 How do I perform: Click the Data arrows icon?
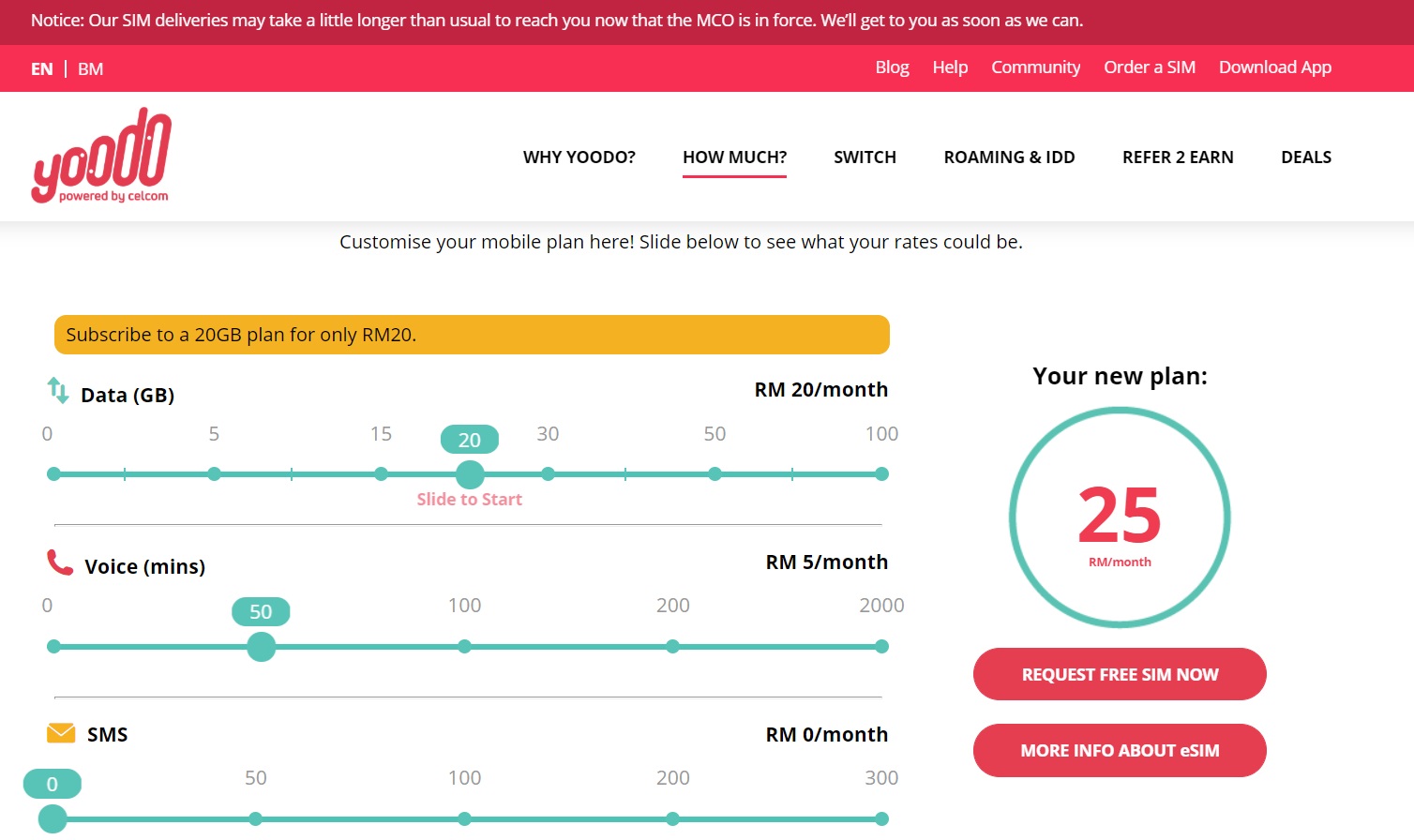[58, 390]
